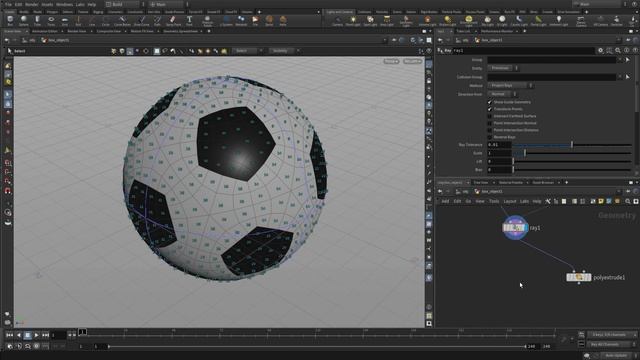Switch to the Lights and Cameras shelf tab
Screen dimensions: 640x360
pyautogui.click(x=339, y=12)
